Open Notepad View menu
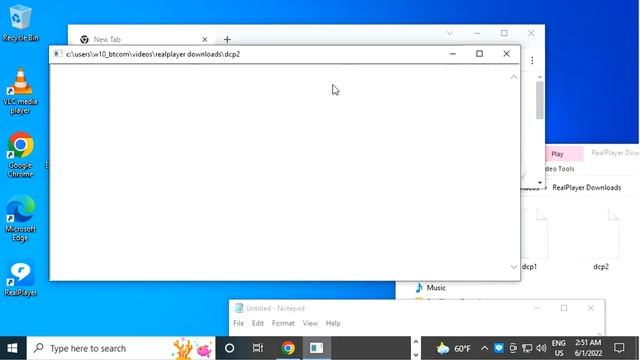 click(310, 323)
